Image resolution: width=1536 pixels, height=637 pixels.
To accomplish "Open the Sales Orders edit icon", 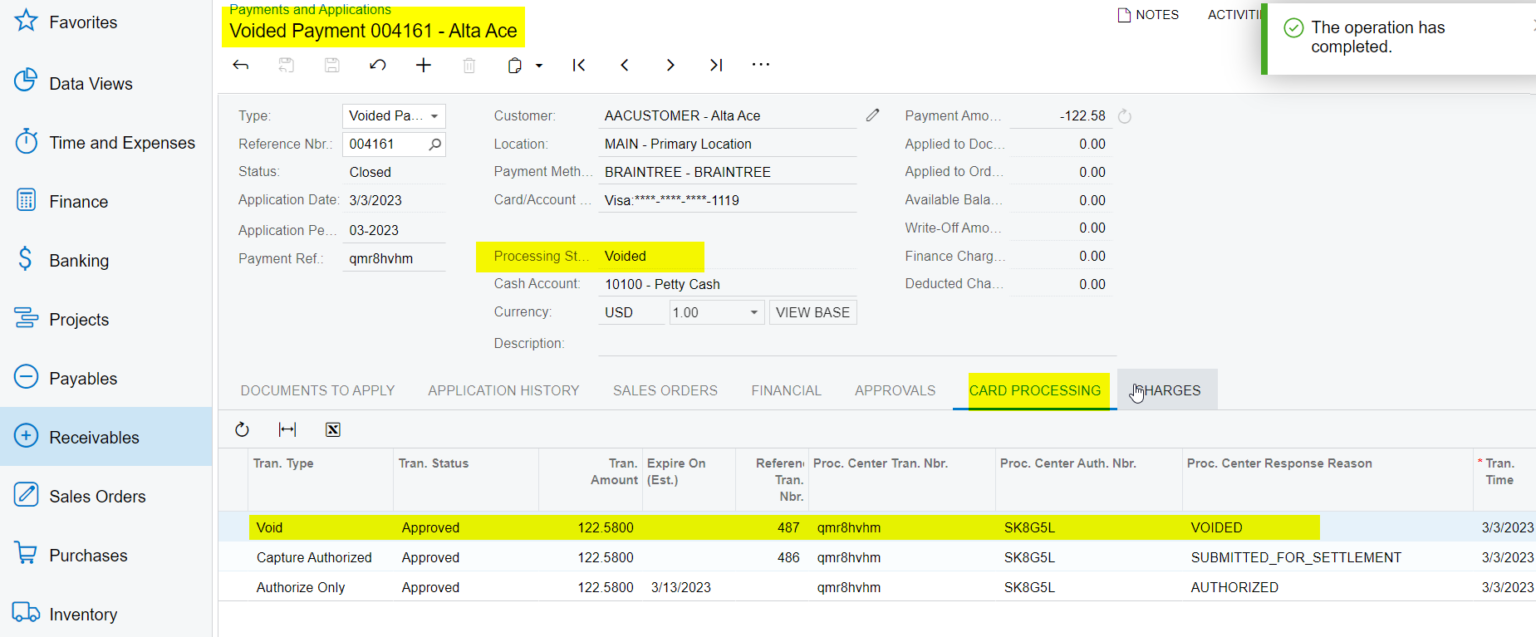I will coord(26,495).
